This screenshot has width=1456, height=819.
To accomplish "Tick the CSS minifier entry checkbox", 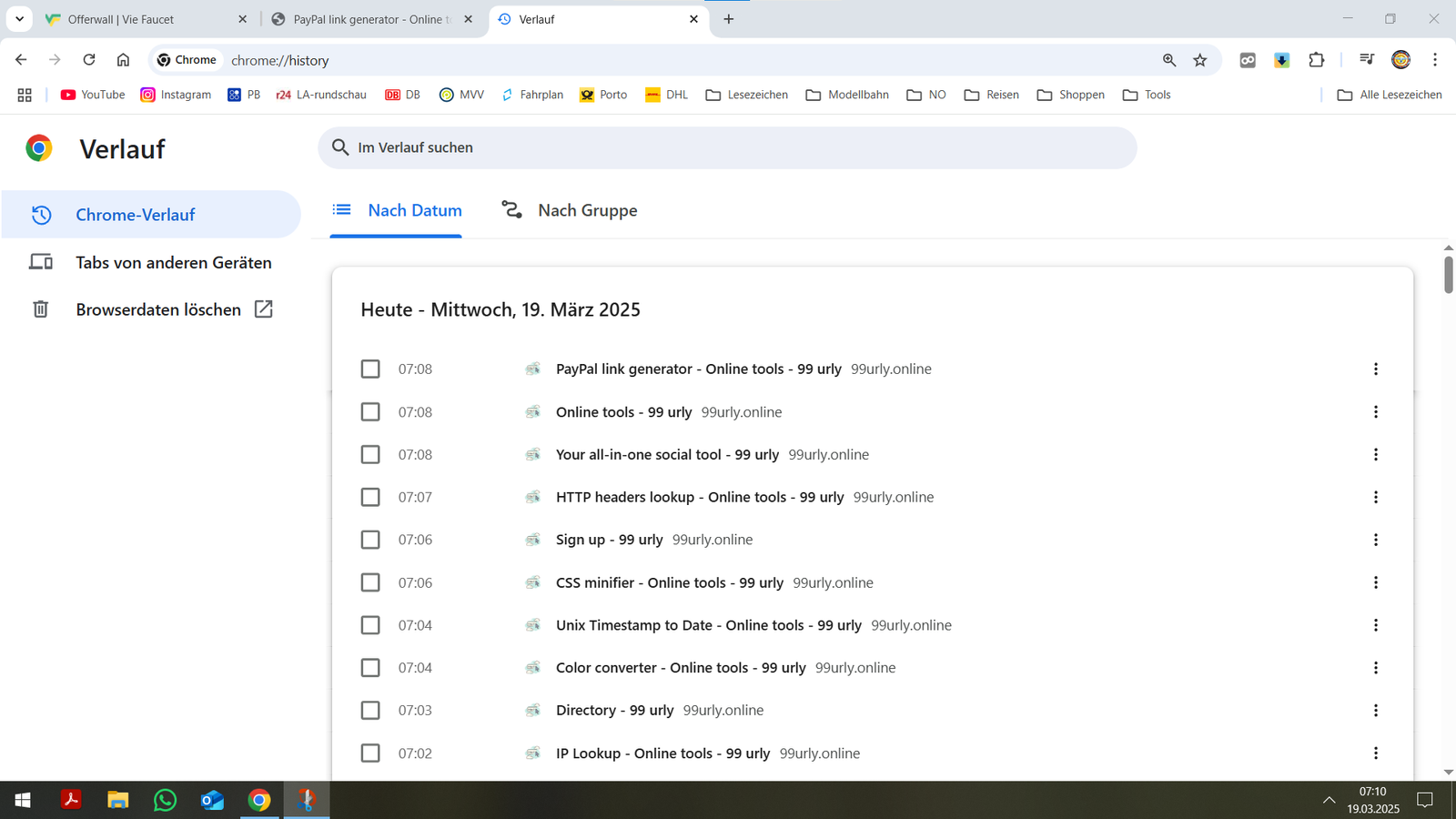I will [x=370, y=582].
